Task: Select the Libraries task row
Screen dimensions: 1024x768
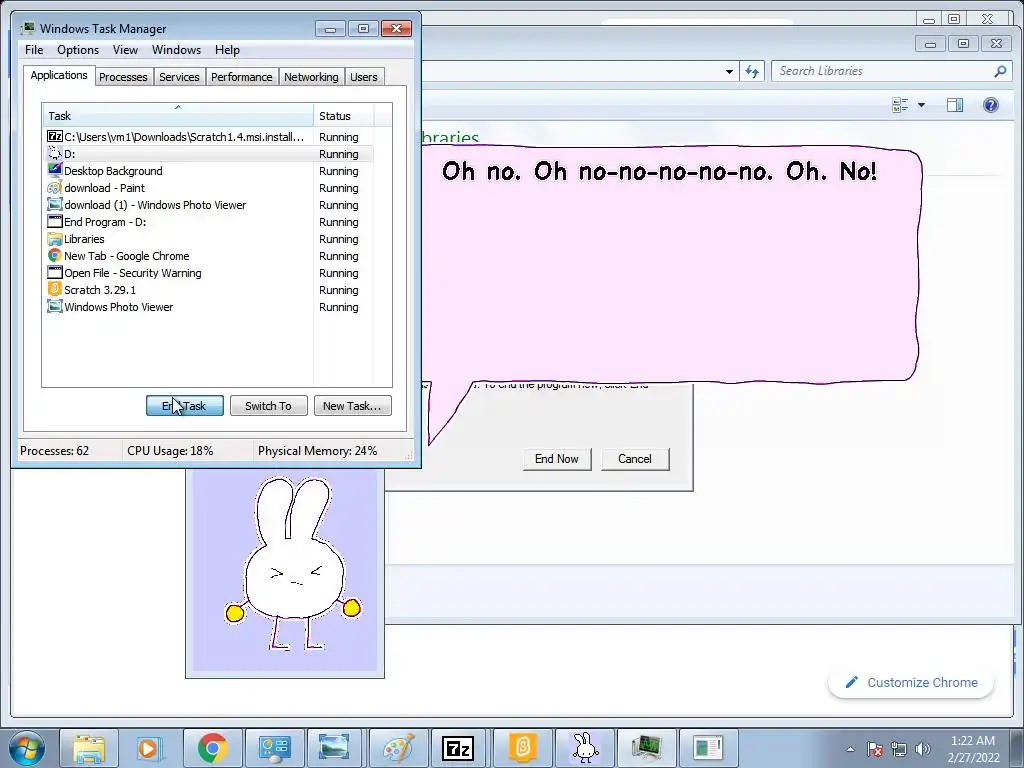Action: [209, 238]
